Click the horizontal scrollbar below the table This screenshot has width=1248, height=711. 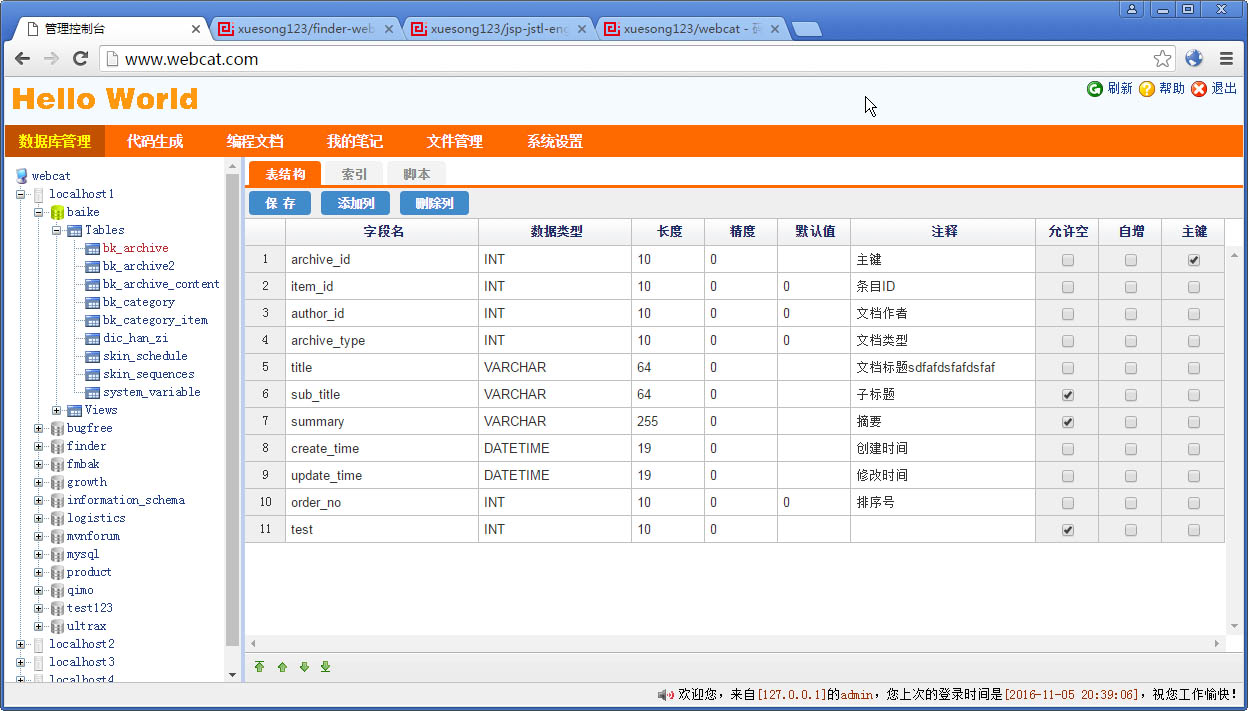click(735, 643)
